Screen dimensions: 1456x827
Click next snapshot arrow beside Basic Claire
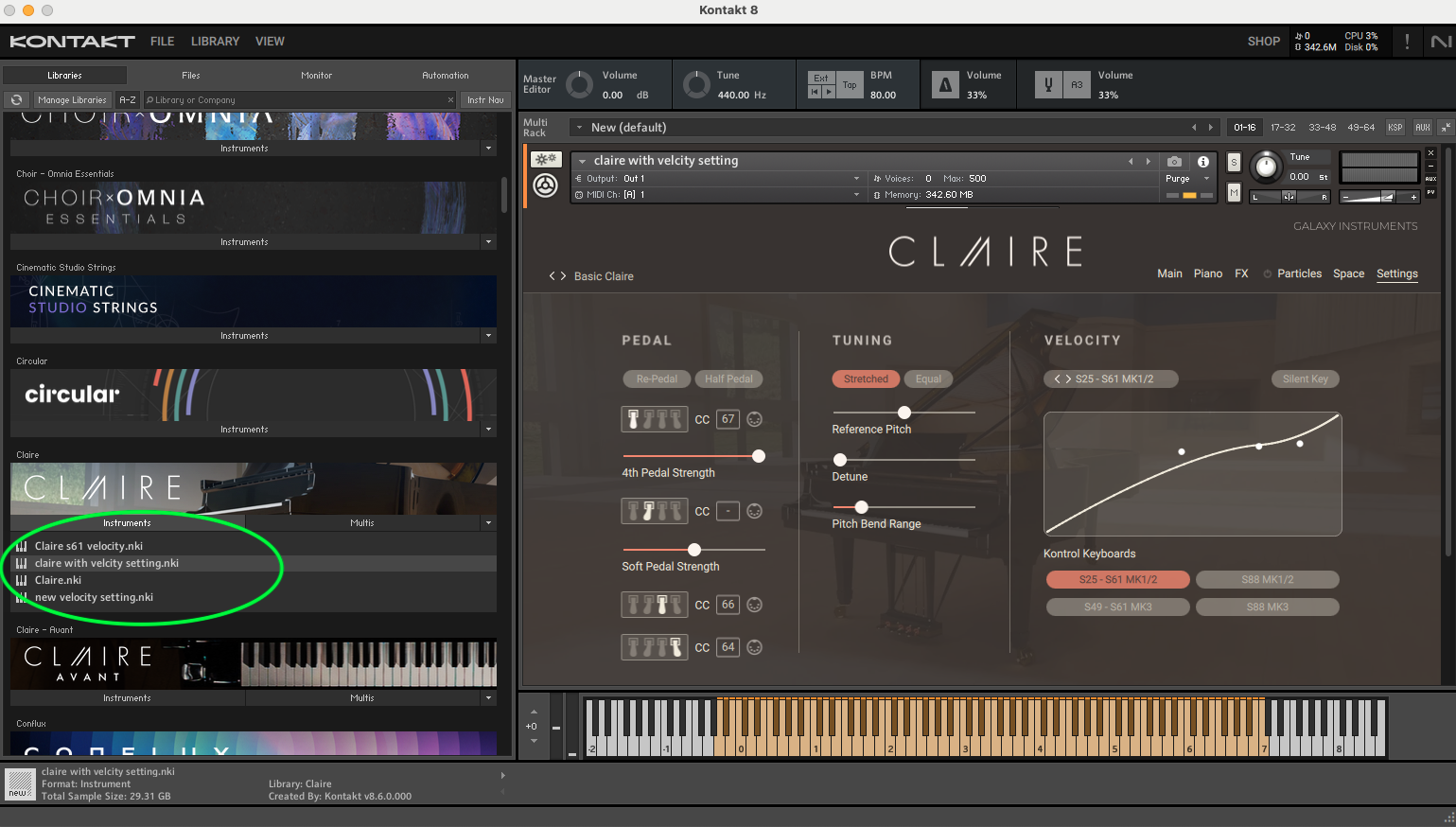coord(563,276)
